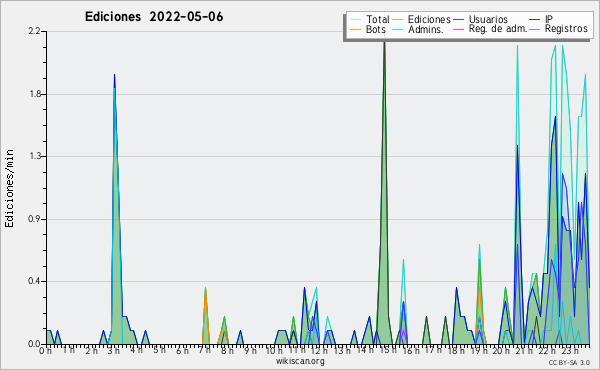600x370 pixels.
Task: Click the 'Bots' legend label
Action: 376,29
